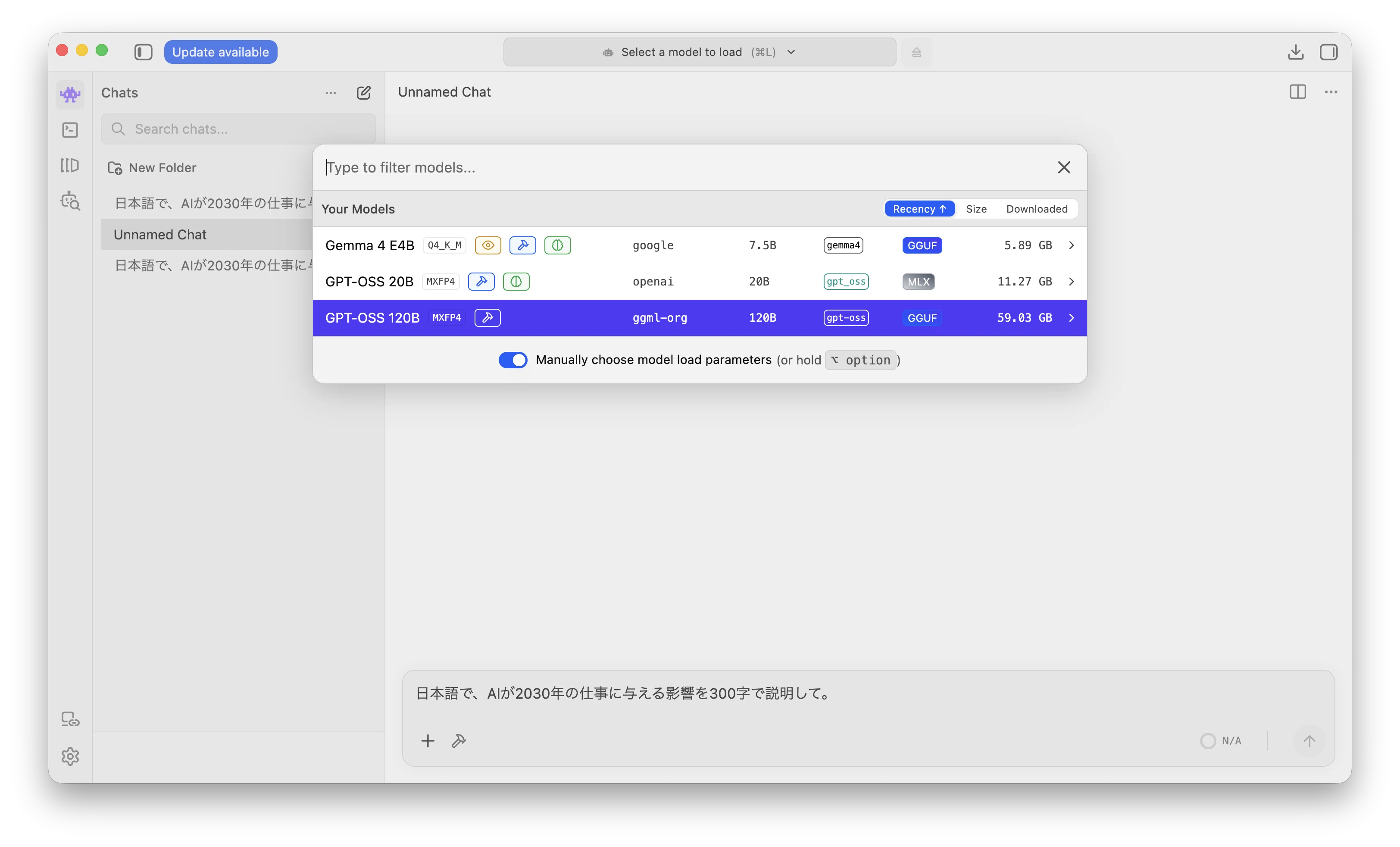
Task: Click the gpt-oss tag on GPT-OSS 120B
Action: pos(846,318)
